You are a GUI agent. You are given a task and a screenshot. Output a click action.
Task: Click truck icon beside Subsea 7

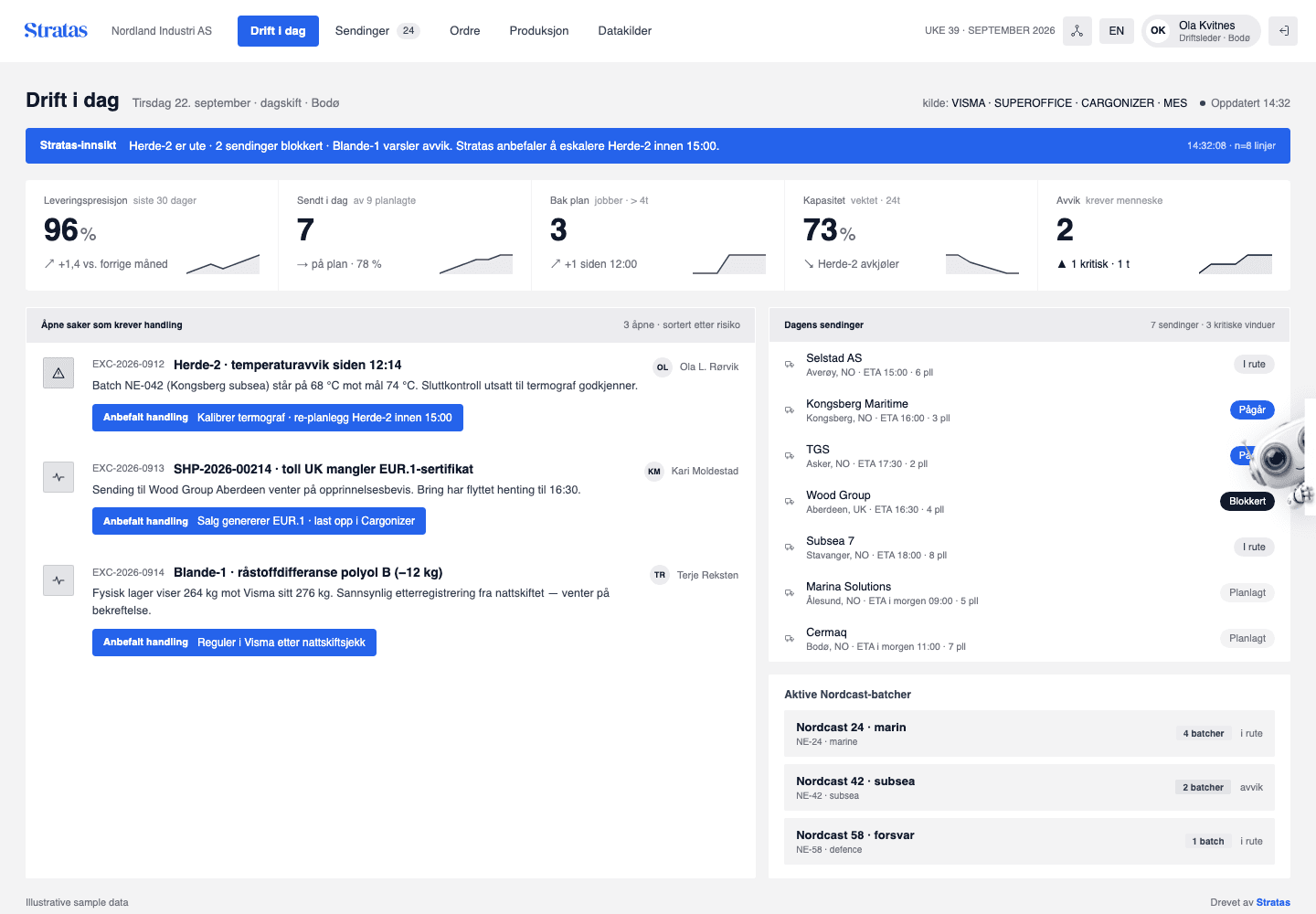tap(790, 547)
